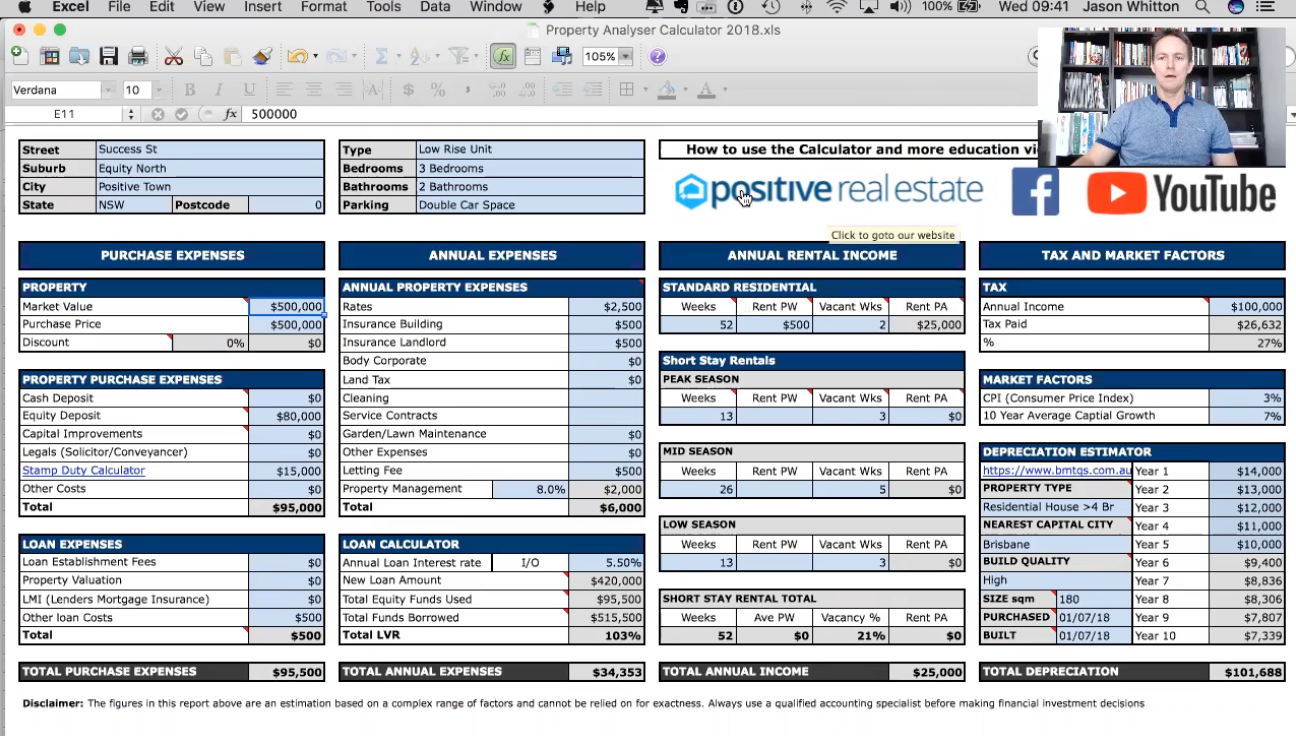Open the Data menu
The image size is (1296, 736).
point(435,7)
